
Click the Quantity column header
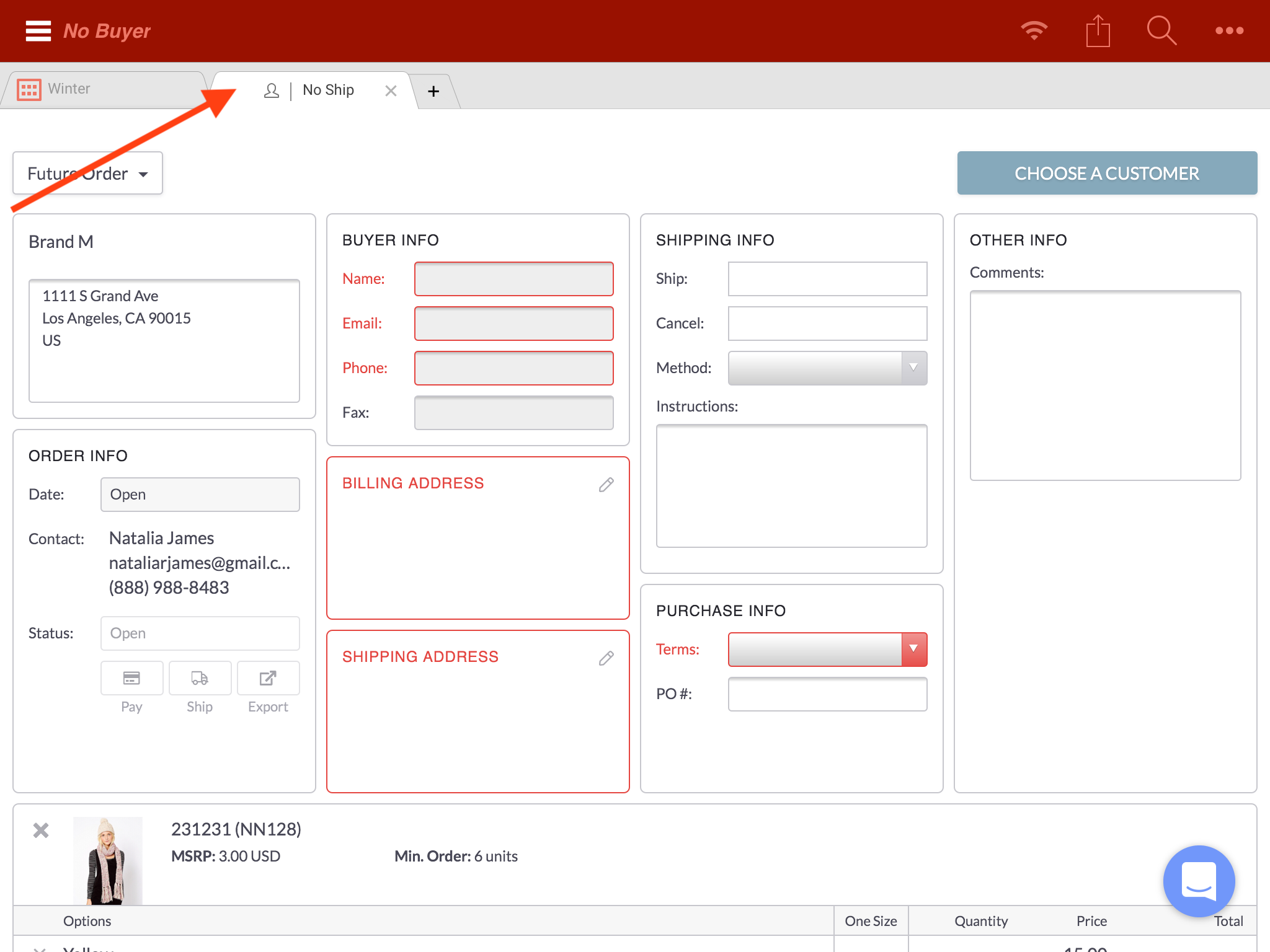pyautogui.click(x=981, y=921)
